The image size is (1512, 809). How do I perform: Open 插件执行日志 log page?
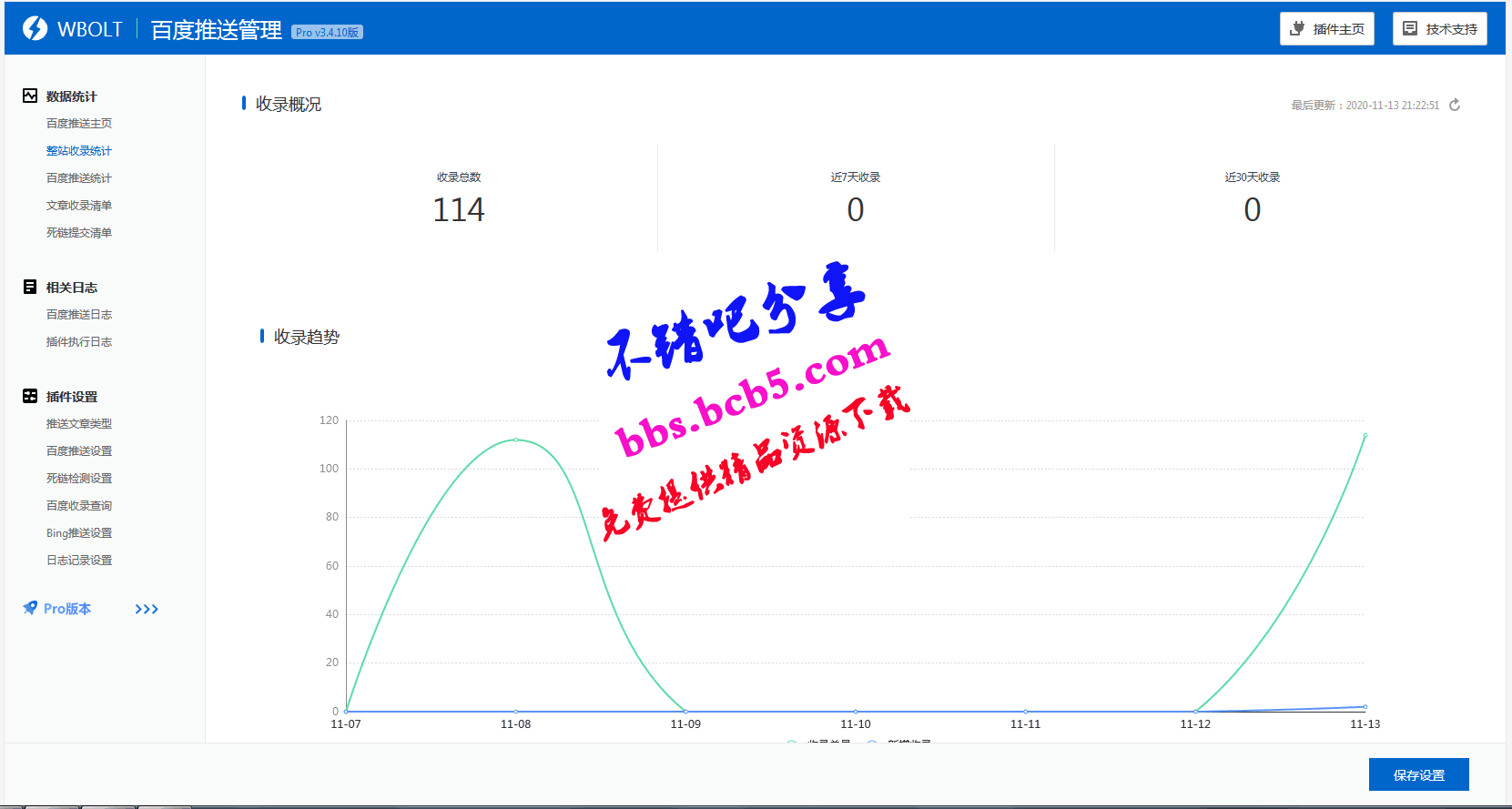(79, 342)
